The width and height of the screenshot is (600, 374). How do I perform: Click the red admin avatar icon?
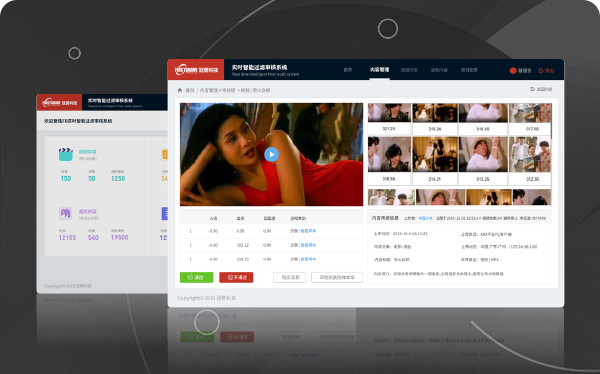coord(513,70)
